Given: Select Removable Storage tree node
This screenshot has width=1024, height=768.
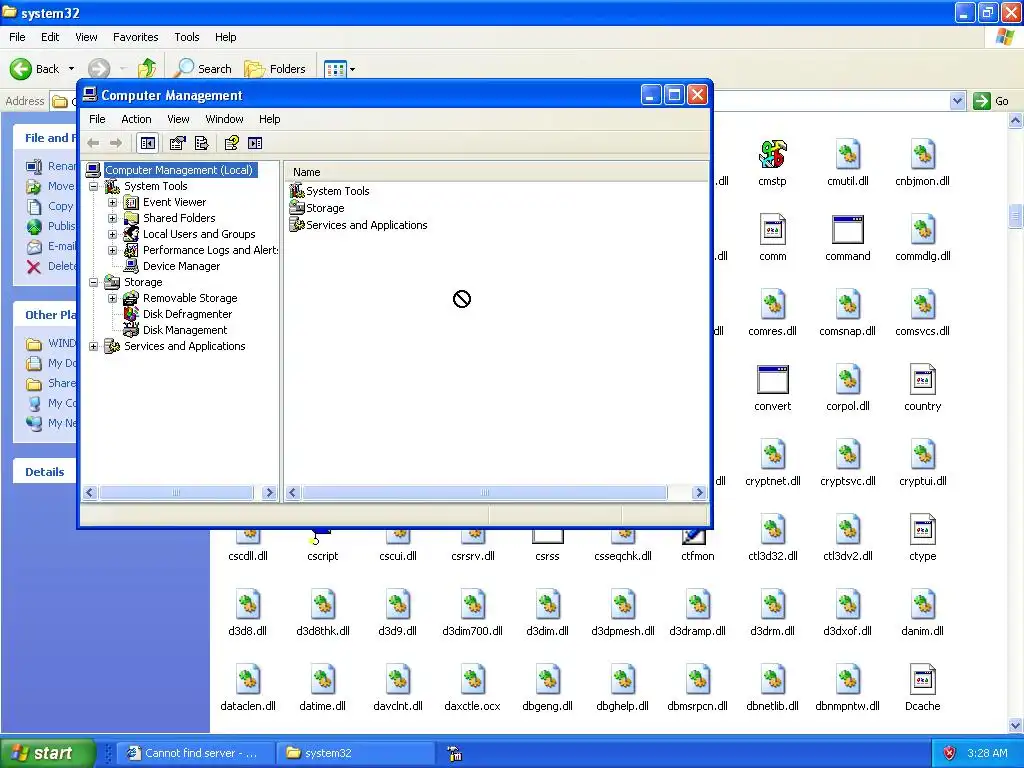Looking at the screenshot, I should 190,298.
